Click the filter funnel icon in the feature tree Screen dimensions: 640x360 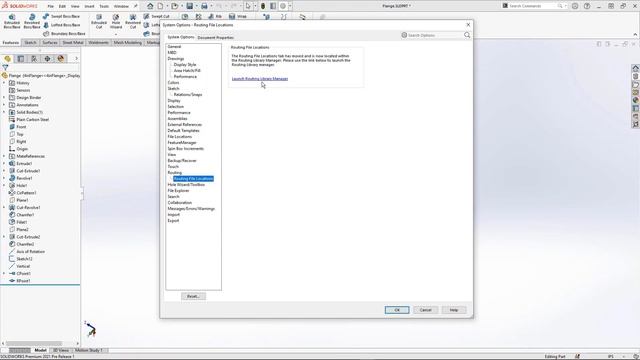pyautogui.click(x=5, y=68)
